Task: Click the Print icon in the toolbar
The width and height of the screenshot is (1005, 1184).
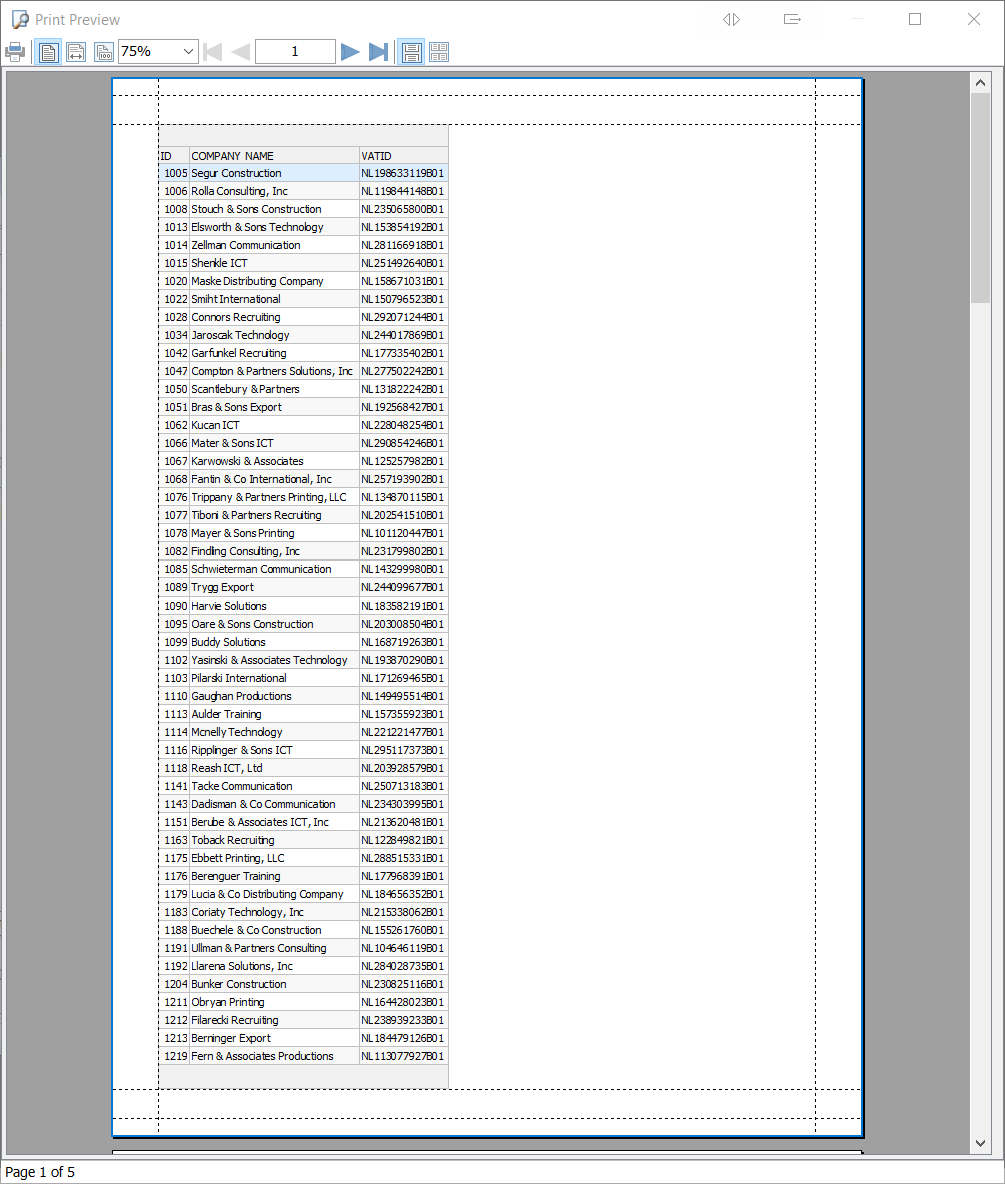Action: click(x=15, y=52)
